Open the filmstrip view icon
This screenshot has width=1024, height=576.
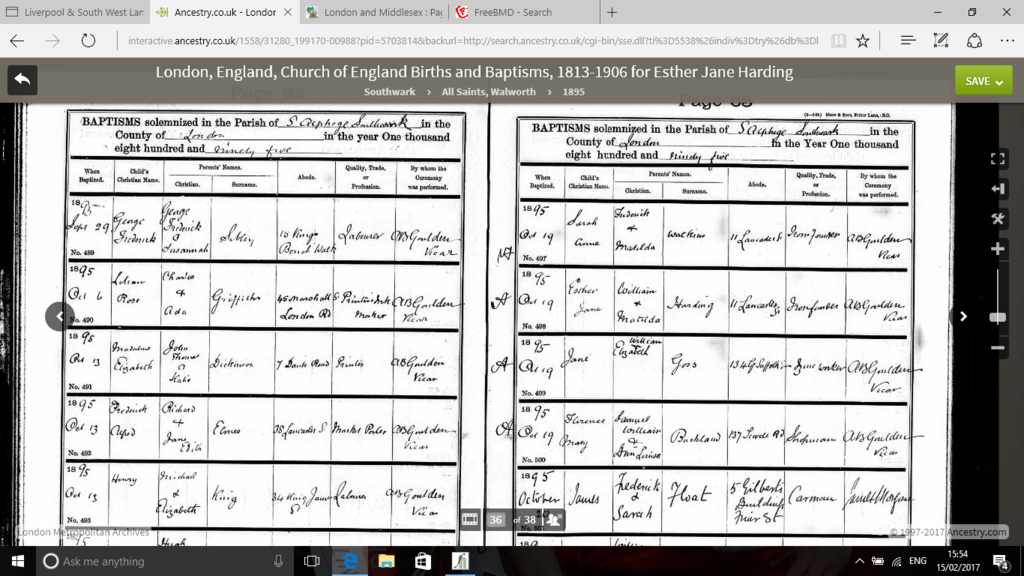470,520
